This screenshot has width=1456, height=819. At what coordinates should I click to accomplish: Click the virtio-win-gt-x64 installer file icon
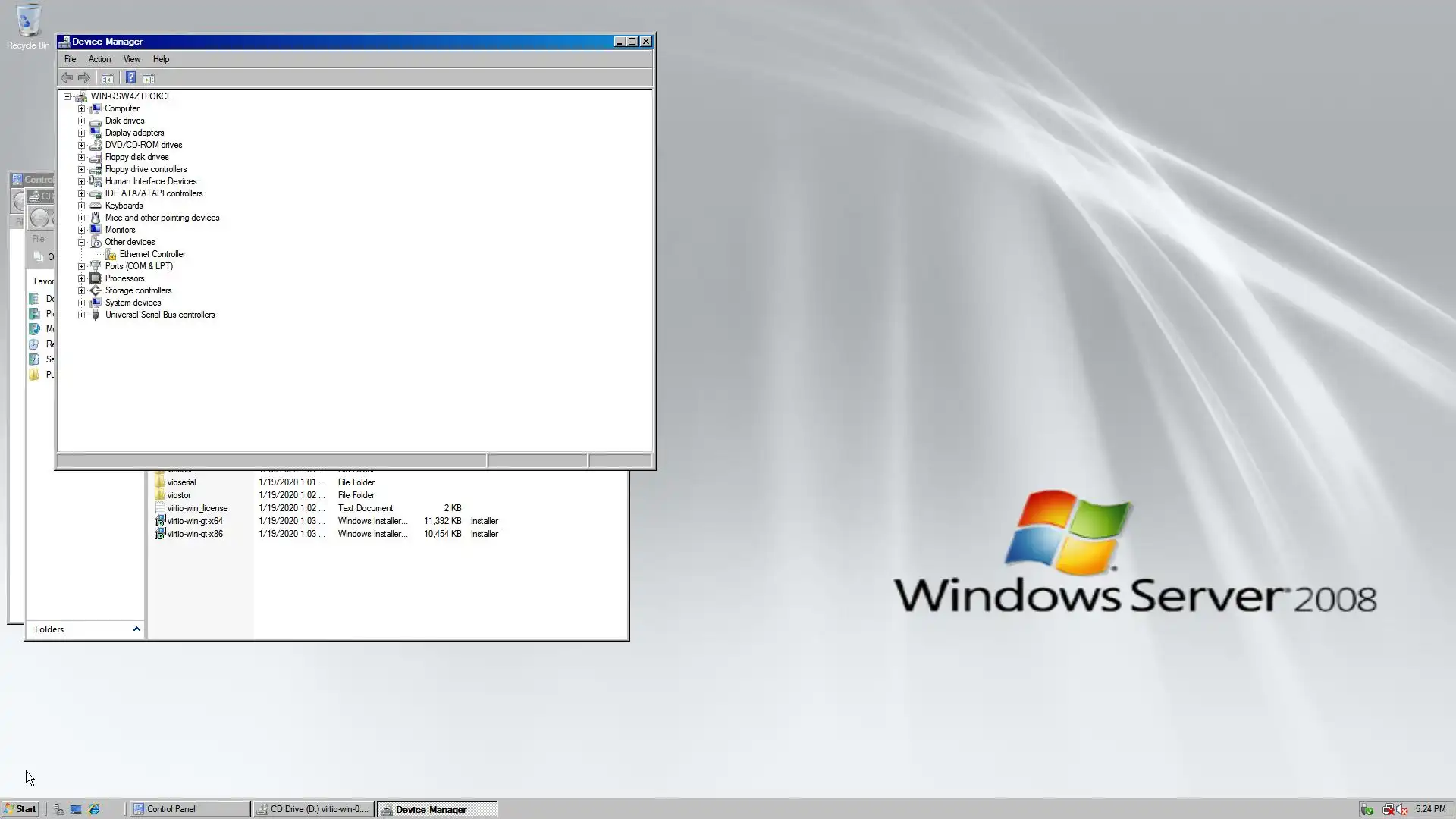[x=160, y=521]
